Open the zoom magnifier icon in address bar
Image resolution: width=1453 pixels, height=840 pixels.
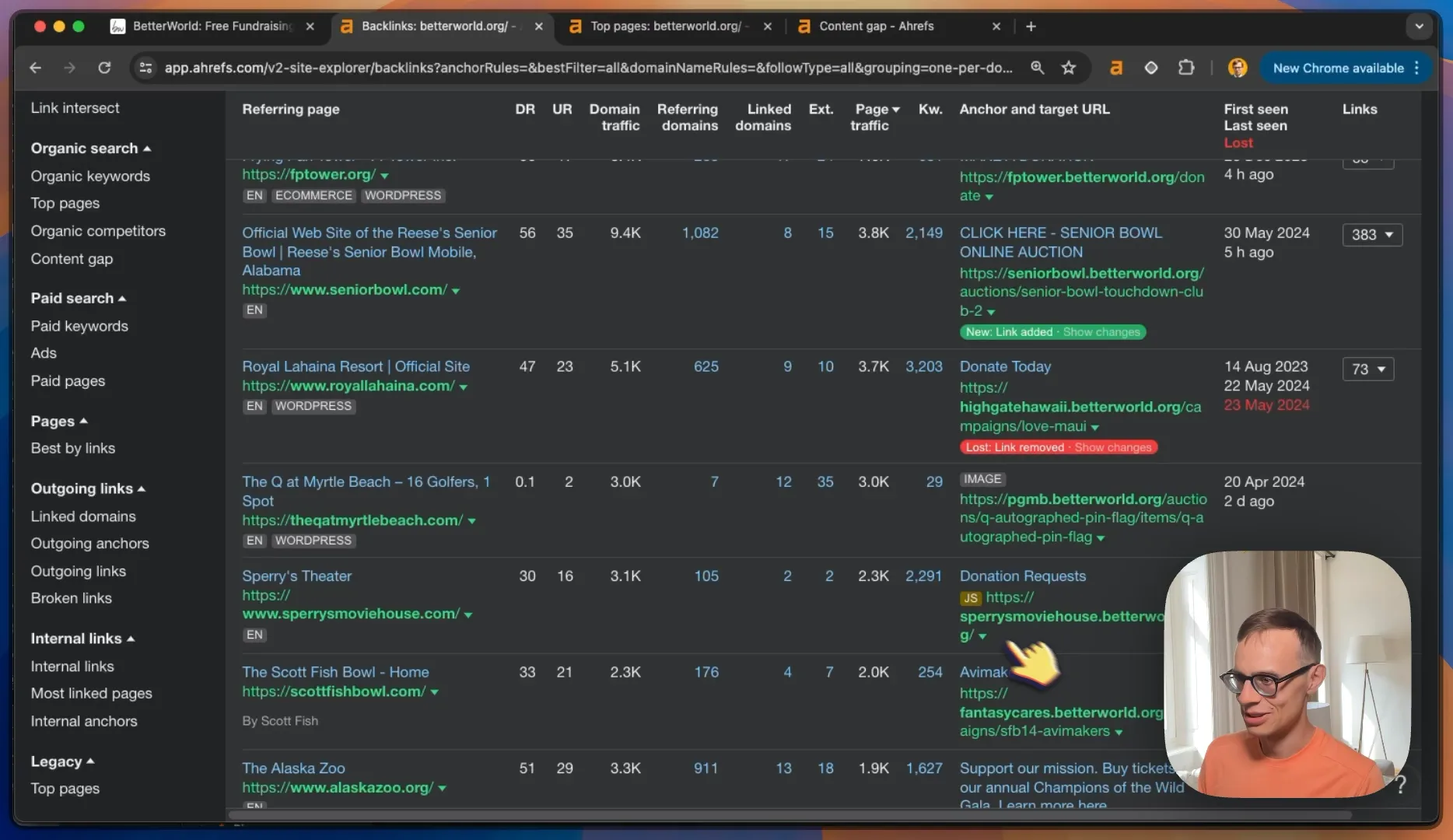click(x=1037, y=68)
